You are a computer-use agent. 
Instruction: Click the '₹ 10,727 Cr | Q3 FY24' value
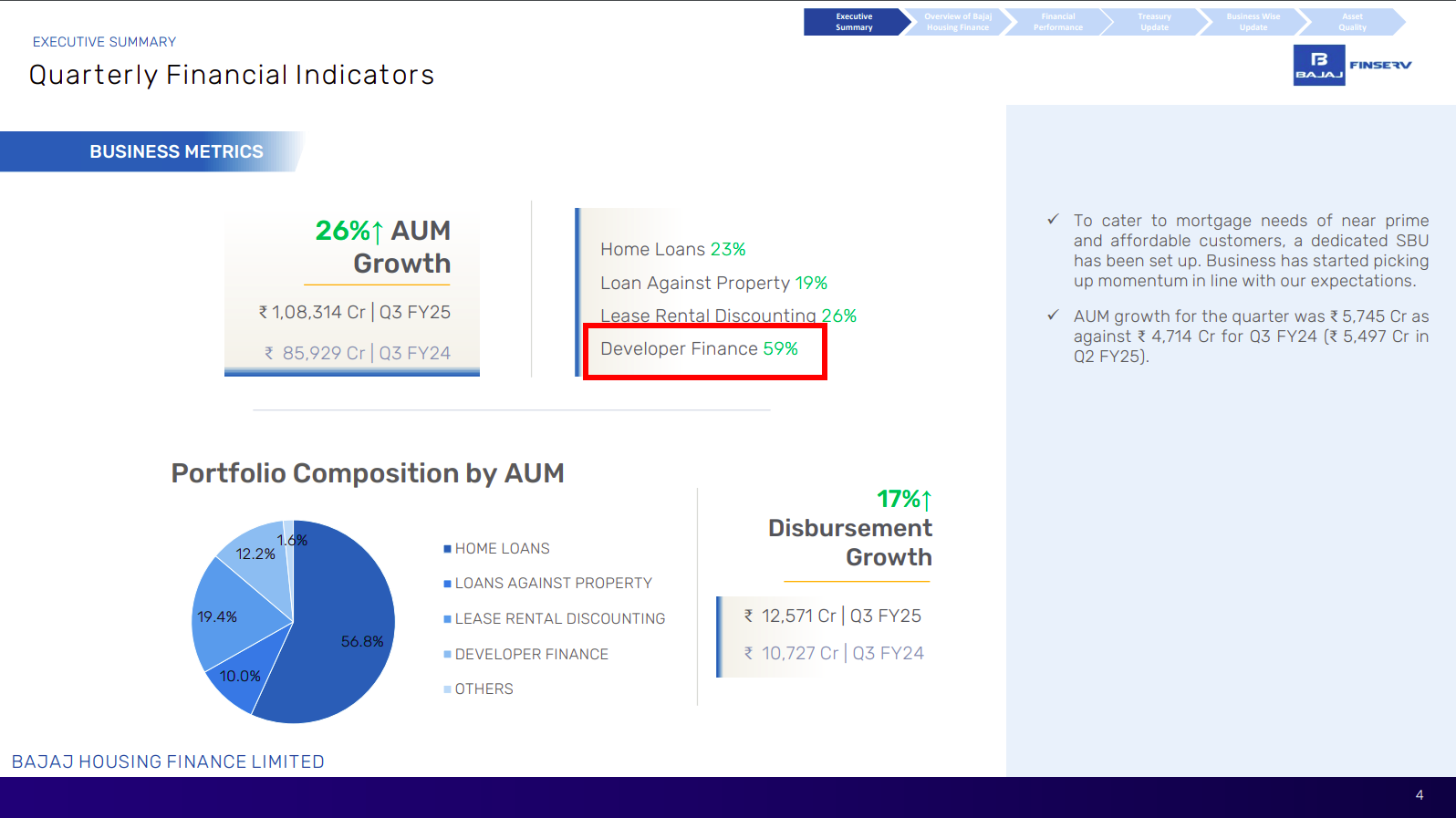(834, 654)
